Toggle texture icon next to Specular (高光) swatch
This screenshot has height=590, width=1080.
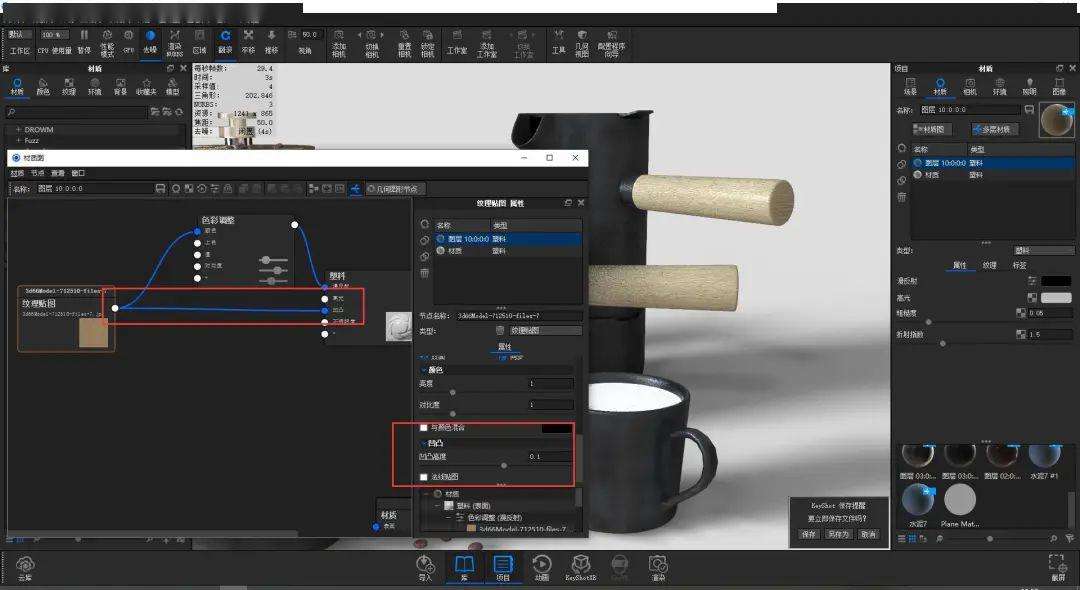[1032, 297]
